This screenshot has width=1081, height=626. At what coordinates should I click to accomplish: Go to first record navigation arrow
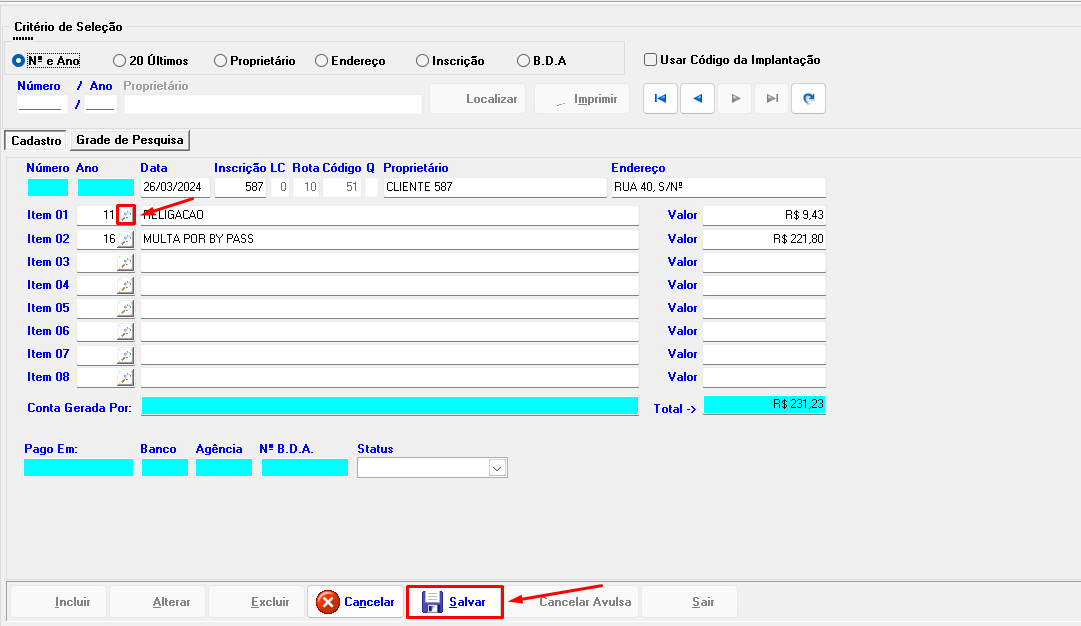pyautogui.click(x=660, y=99)
